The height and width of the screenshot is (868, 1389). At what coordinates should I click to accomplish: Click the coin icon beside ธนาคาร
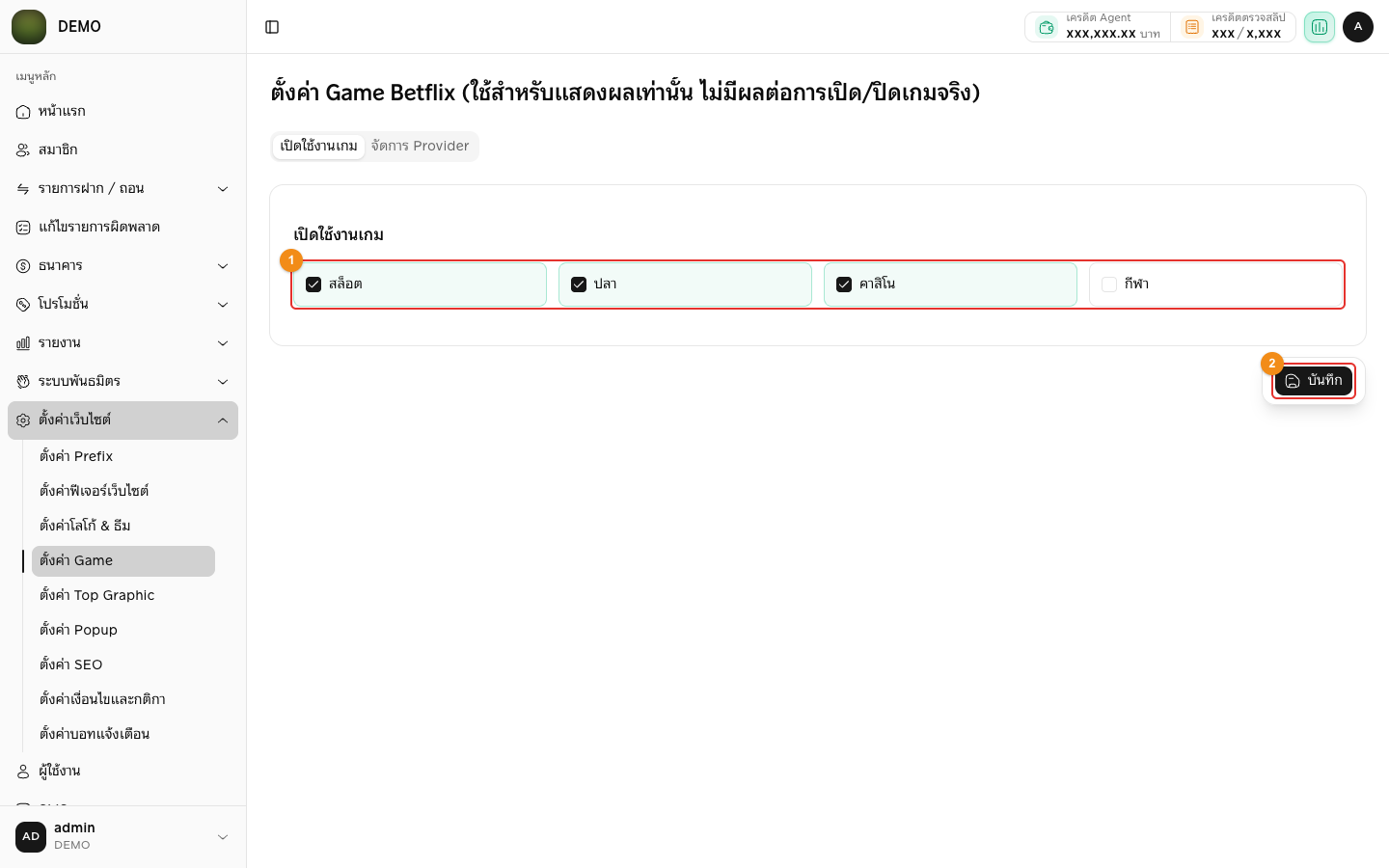click(23, 266)
